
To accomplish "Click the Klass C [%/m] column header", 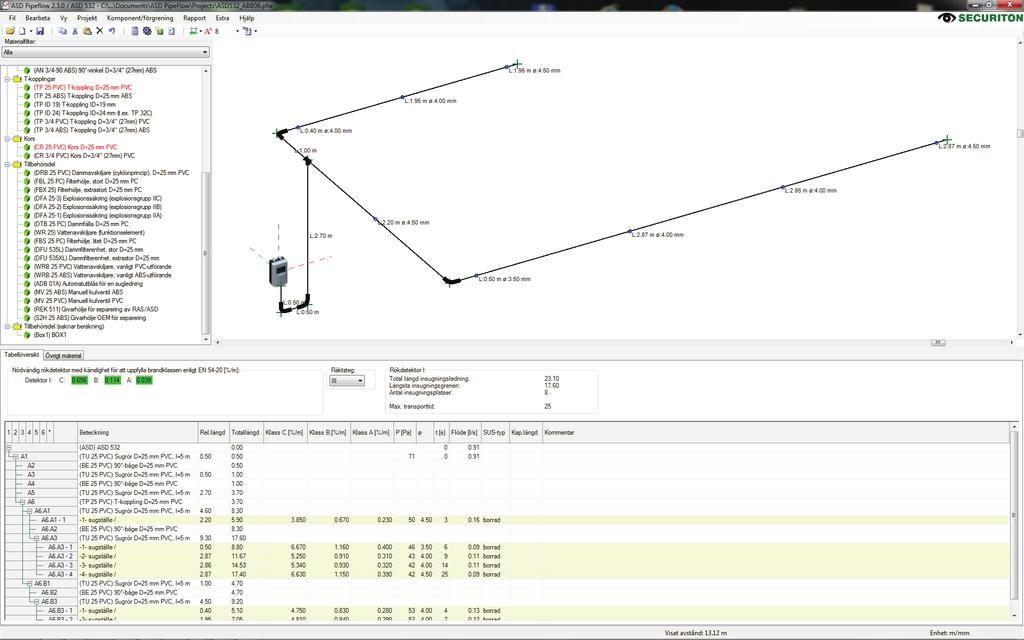I will [x=285, y=432].
